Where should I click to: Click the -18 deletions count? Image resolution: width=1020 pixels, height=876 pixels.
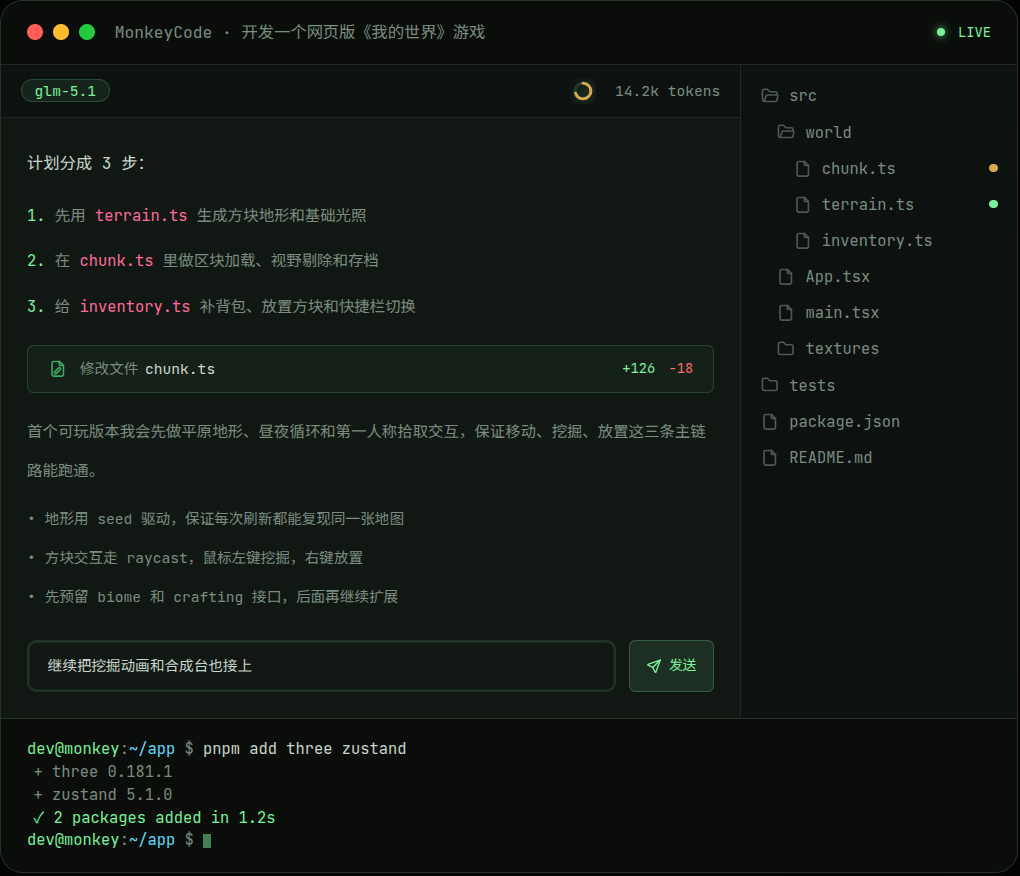tap(681, 369)
